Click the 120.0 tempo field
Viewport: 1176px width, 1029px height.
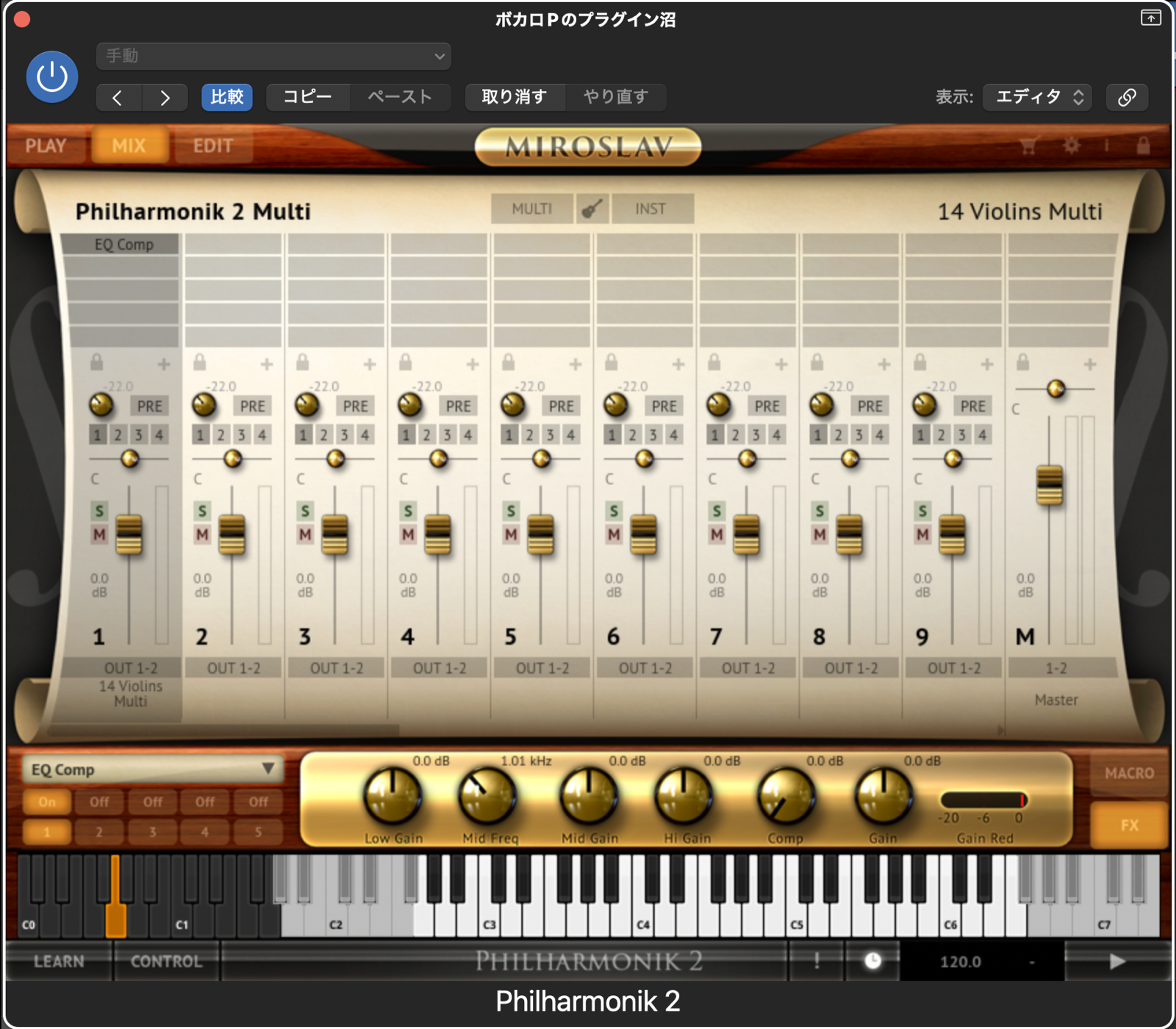(961, 961)
